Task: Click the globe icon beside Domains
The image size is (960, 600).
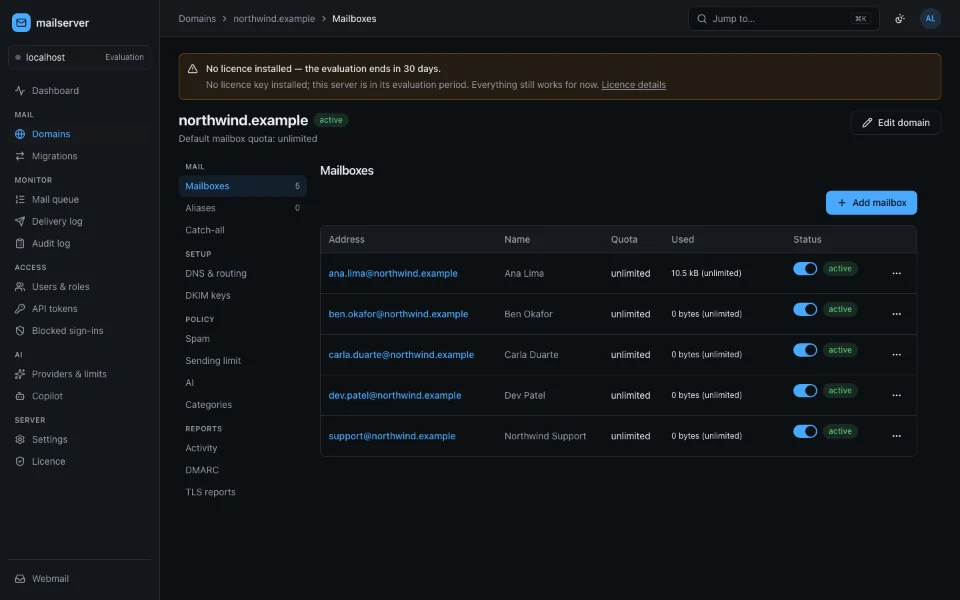Action: tap(20, 134)
